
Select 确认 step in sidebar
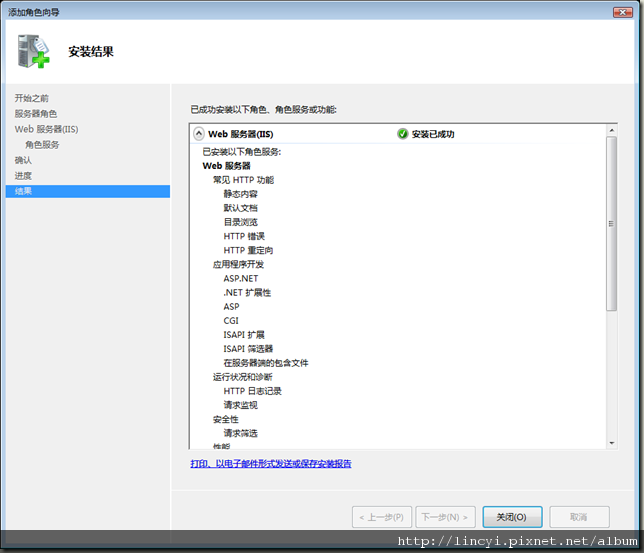coord(23,160)
